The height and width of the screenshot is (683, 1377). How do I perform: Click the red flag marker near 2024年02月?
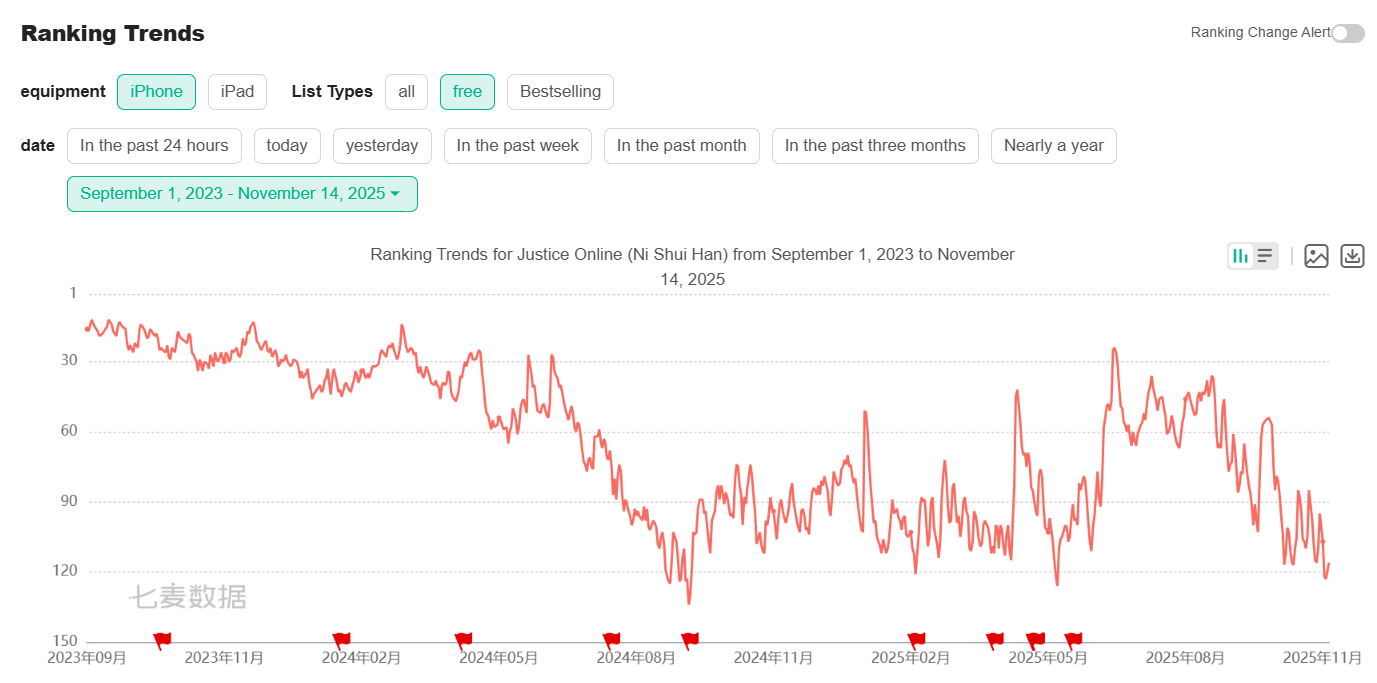341,640
